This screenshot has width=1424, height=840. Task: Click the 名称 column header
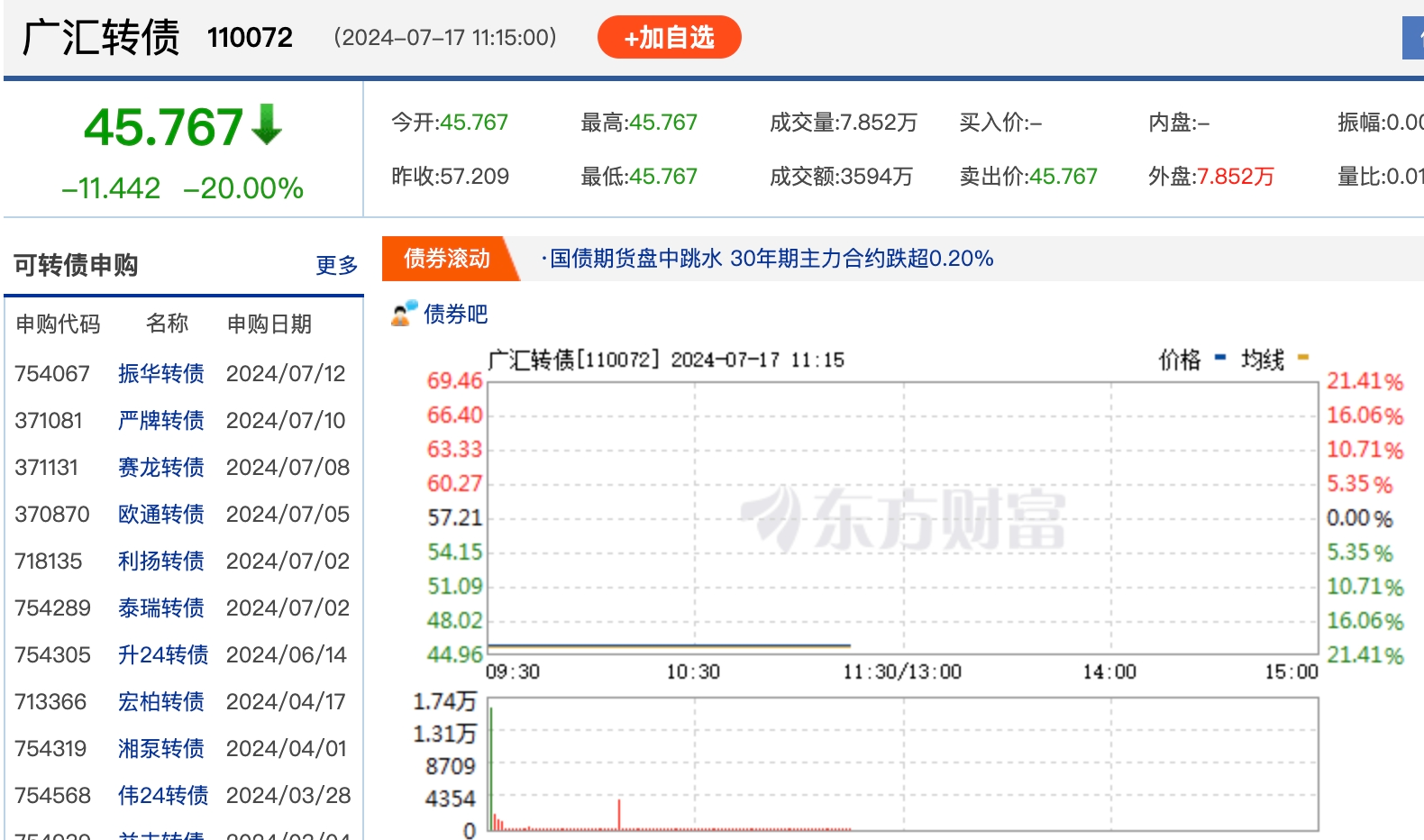[x=168, y=324]
